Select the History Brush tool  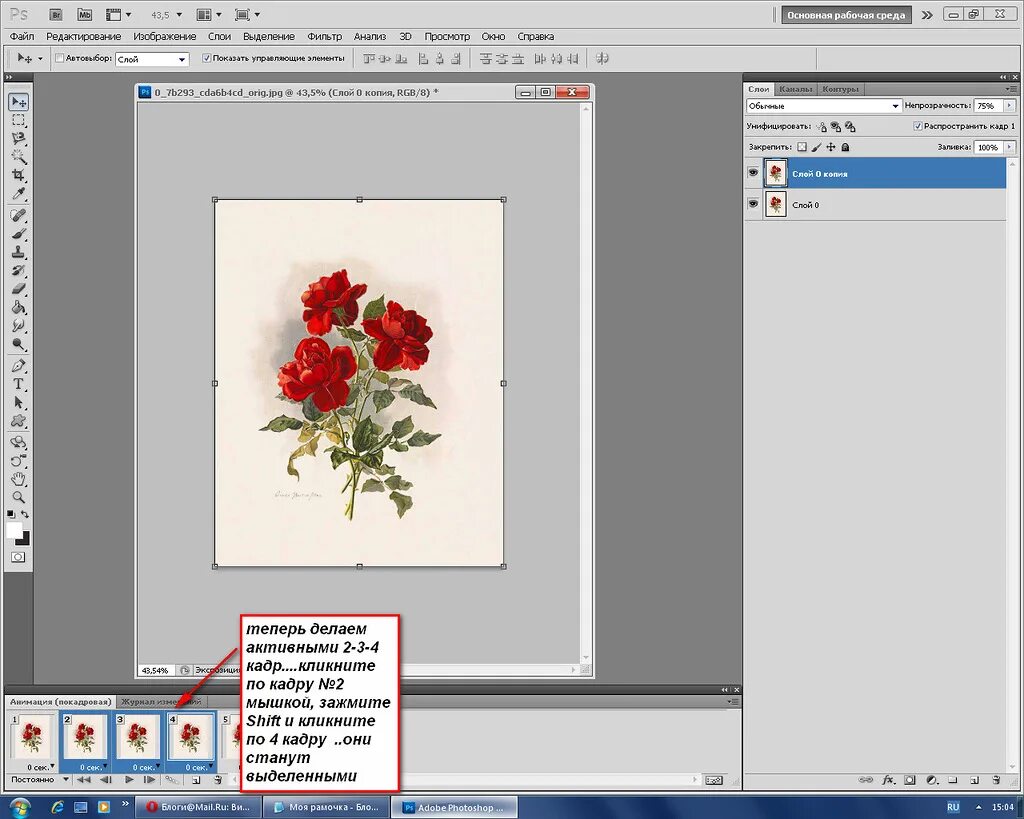pyautogui.click(x=18, y=270)
